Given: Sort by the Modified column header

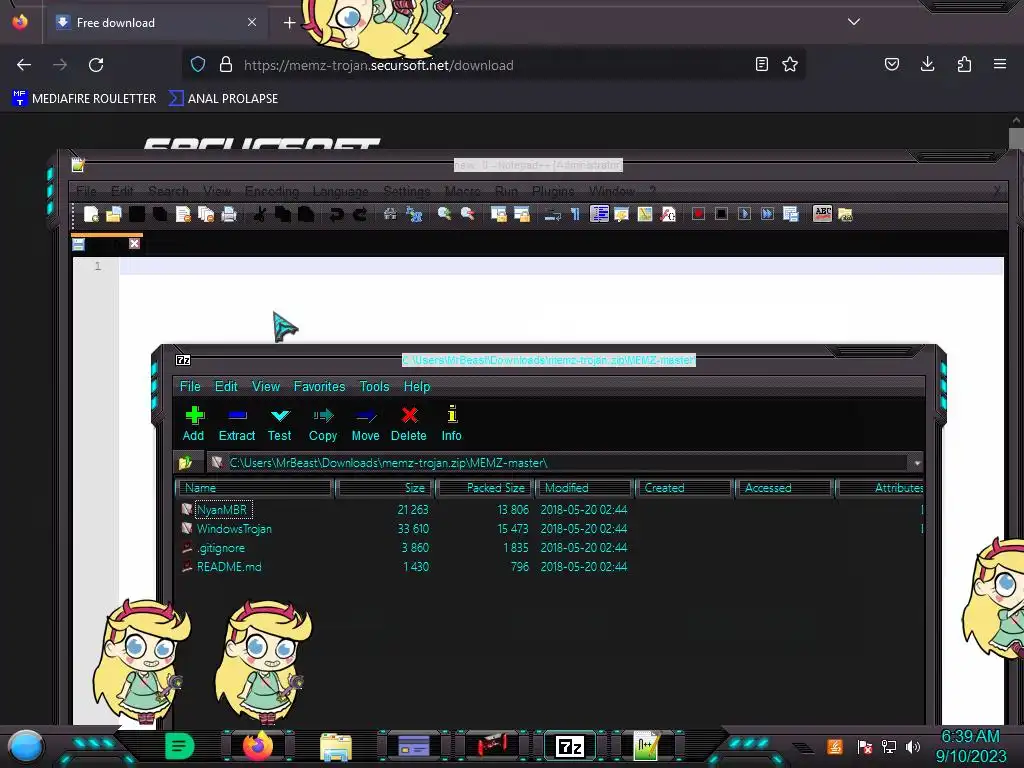Looking at the screenshot, I should pos(584,488).
